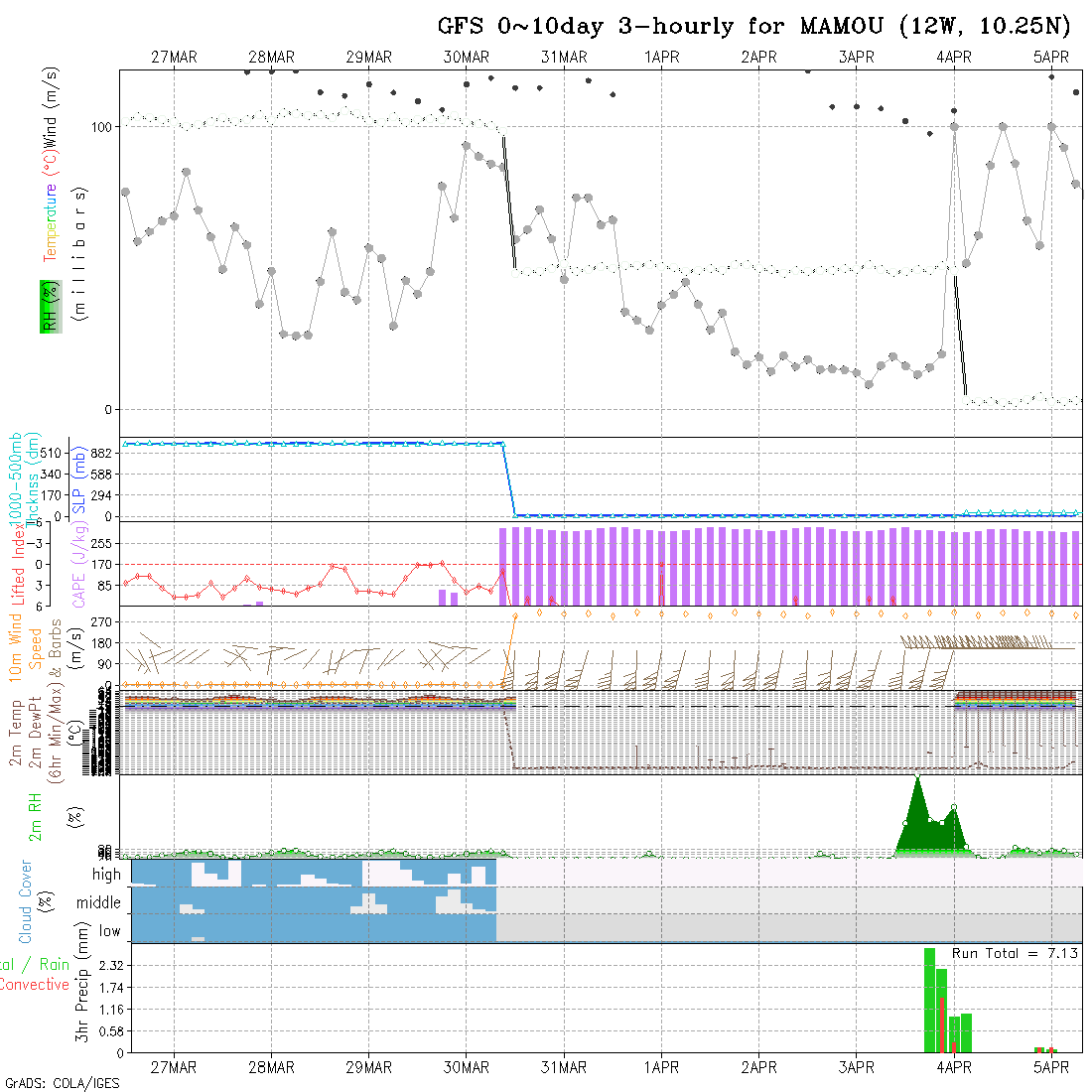Select the 'high' cloud cover row label

click(x=106, y=875)
